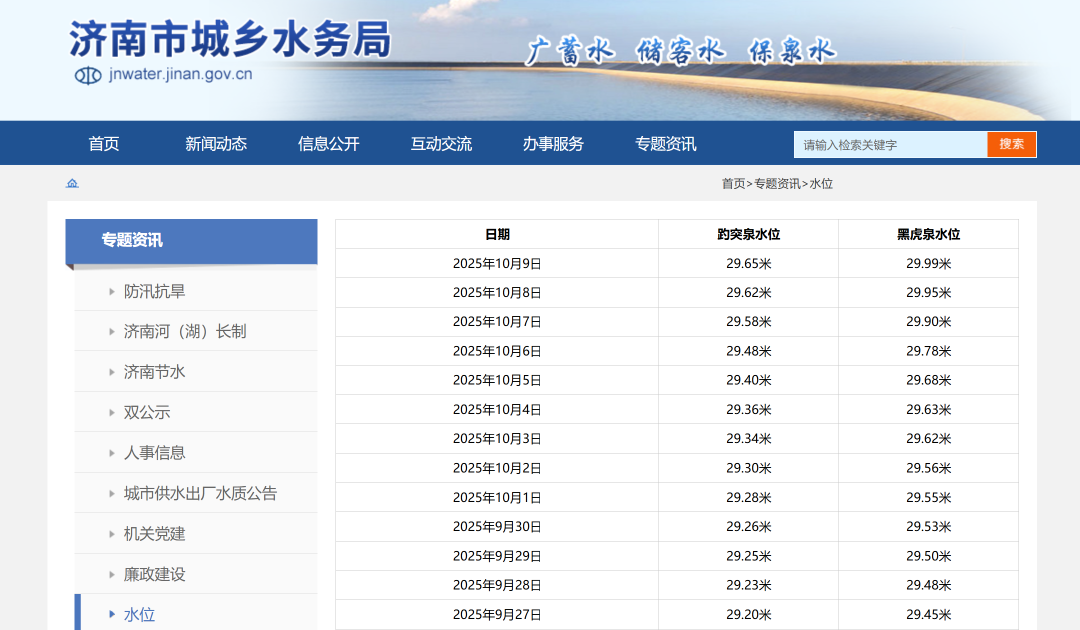Go to 信息公开 in navigation bar

pos(329,144)
